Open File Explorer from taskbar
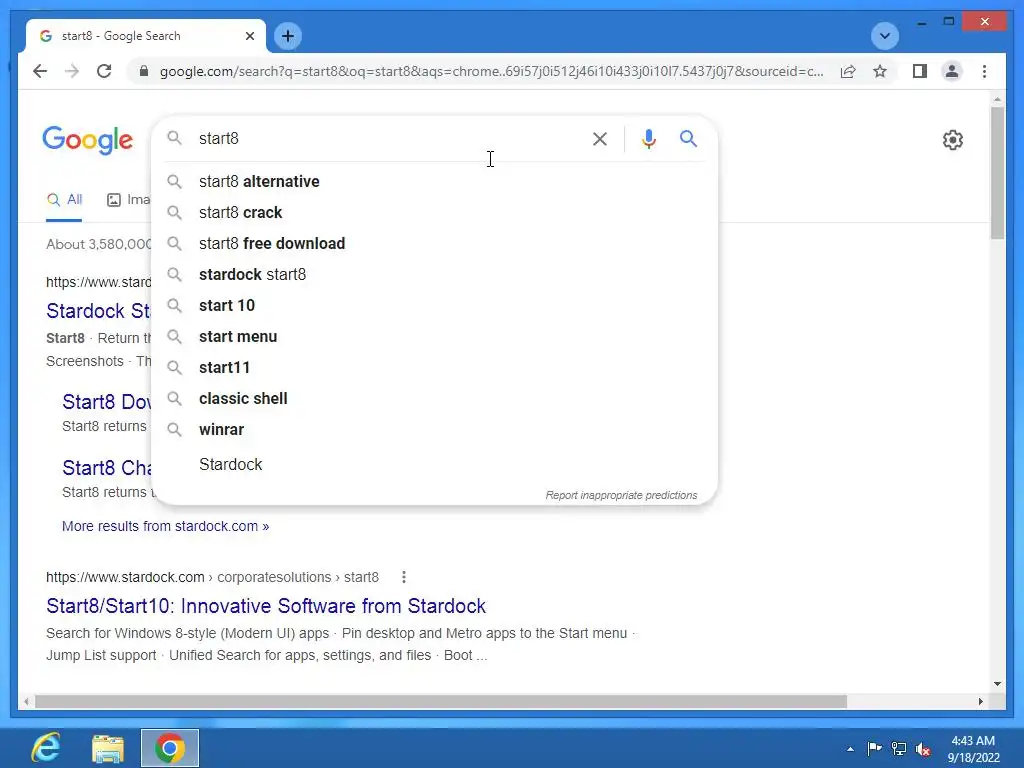Viewport: 1024px width, 768px height. tap(108, 748)
